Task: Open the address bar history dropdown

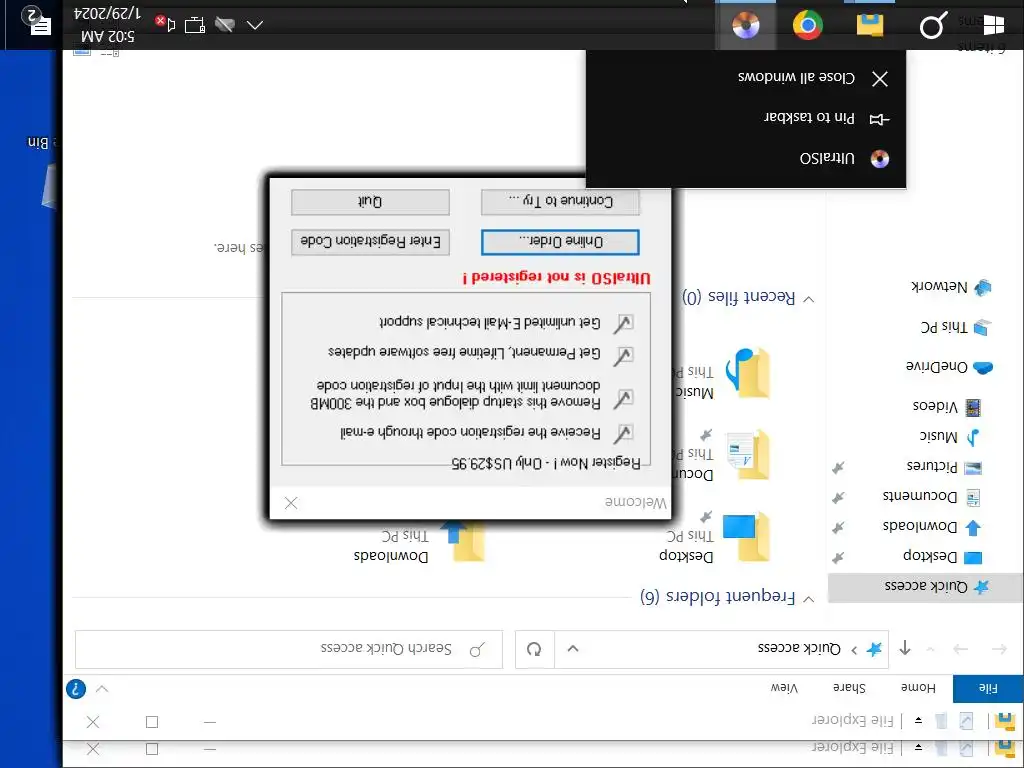Action: [x=573, y=649]
